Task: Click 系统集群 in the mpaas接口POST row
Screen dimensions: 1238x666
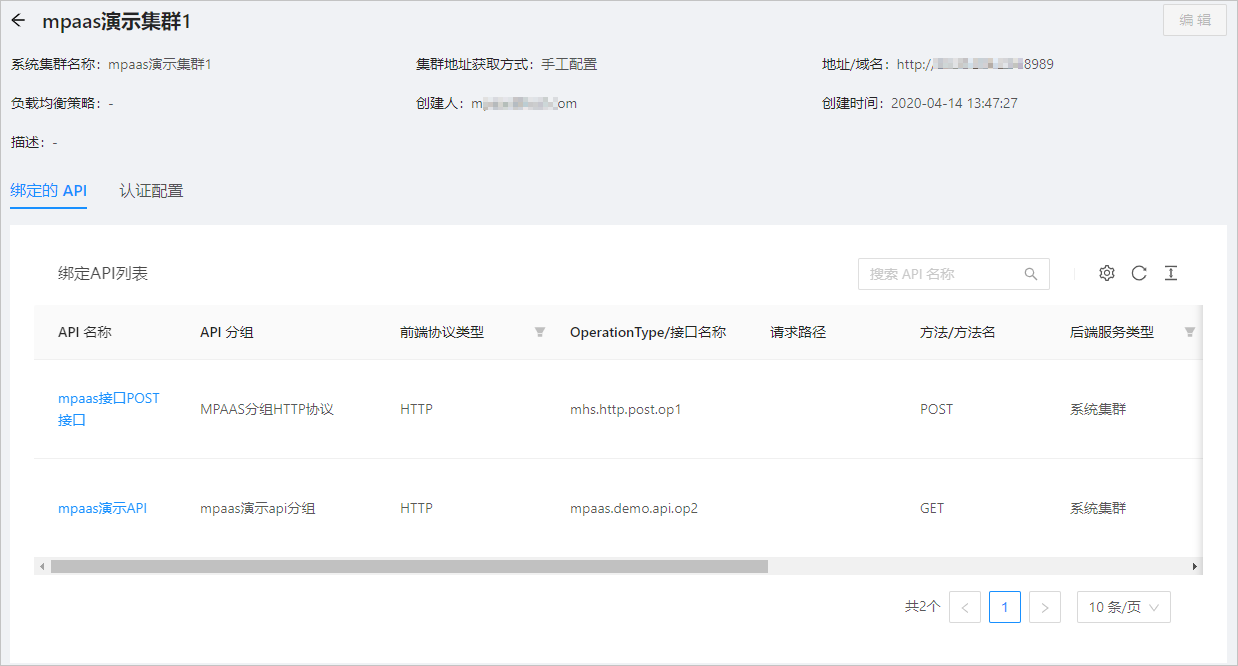Action: coord(1098,409)
